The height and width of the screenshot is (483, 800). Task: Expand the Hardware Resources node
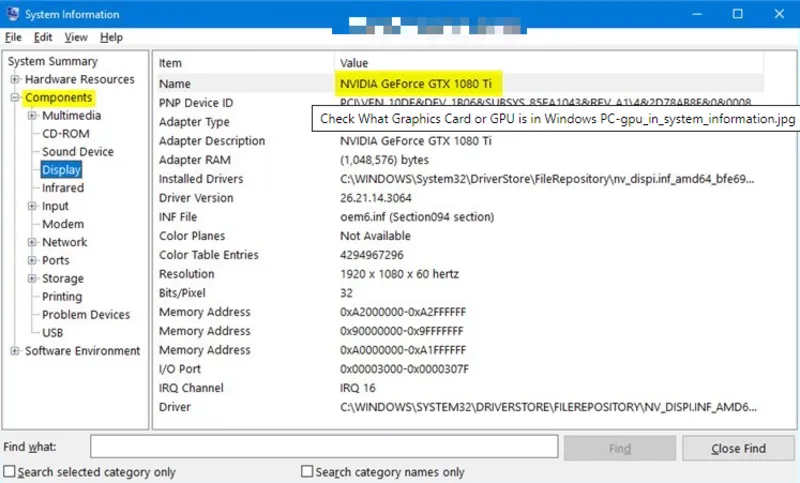pos(15,79)
